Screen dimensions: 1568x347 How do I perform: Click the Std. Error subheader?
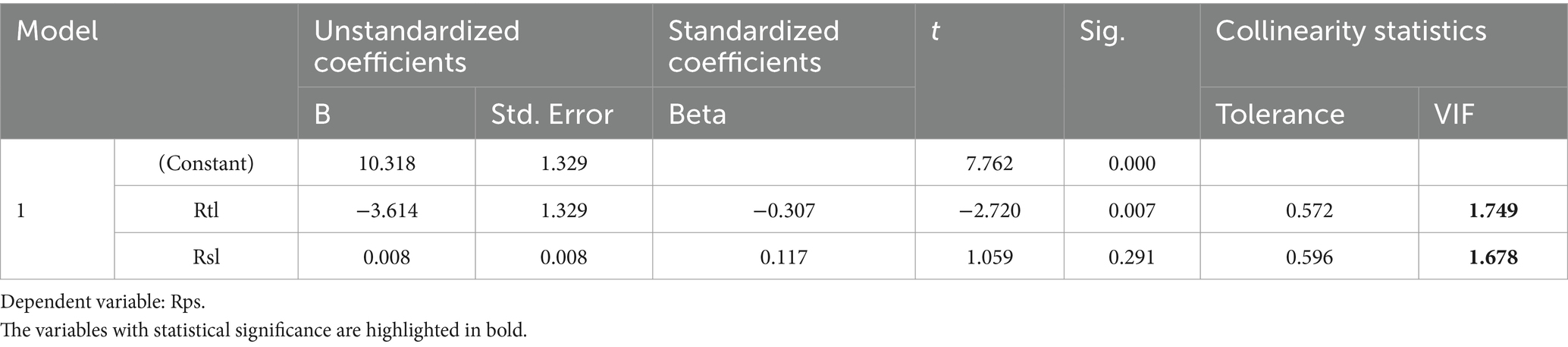[x=552, y=114]
